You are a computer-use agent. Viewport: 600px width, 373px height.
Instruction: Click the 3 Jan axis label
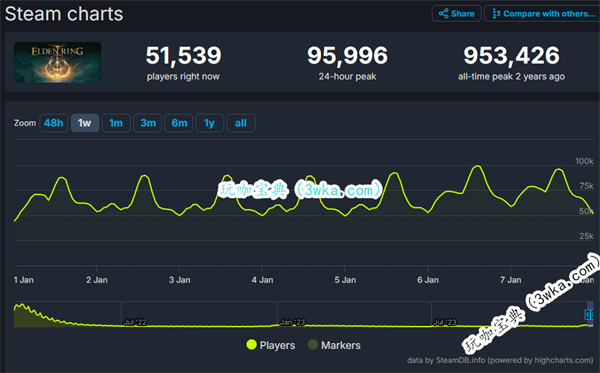coord(179,280)
